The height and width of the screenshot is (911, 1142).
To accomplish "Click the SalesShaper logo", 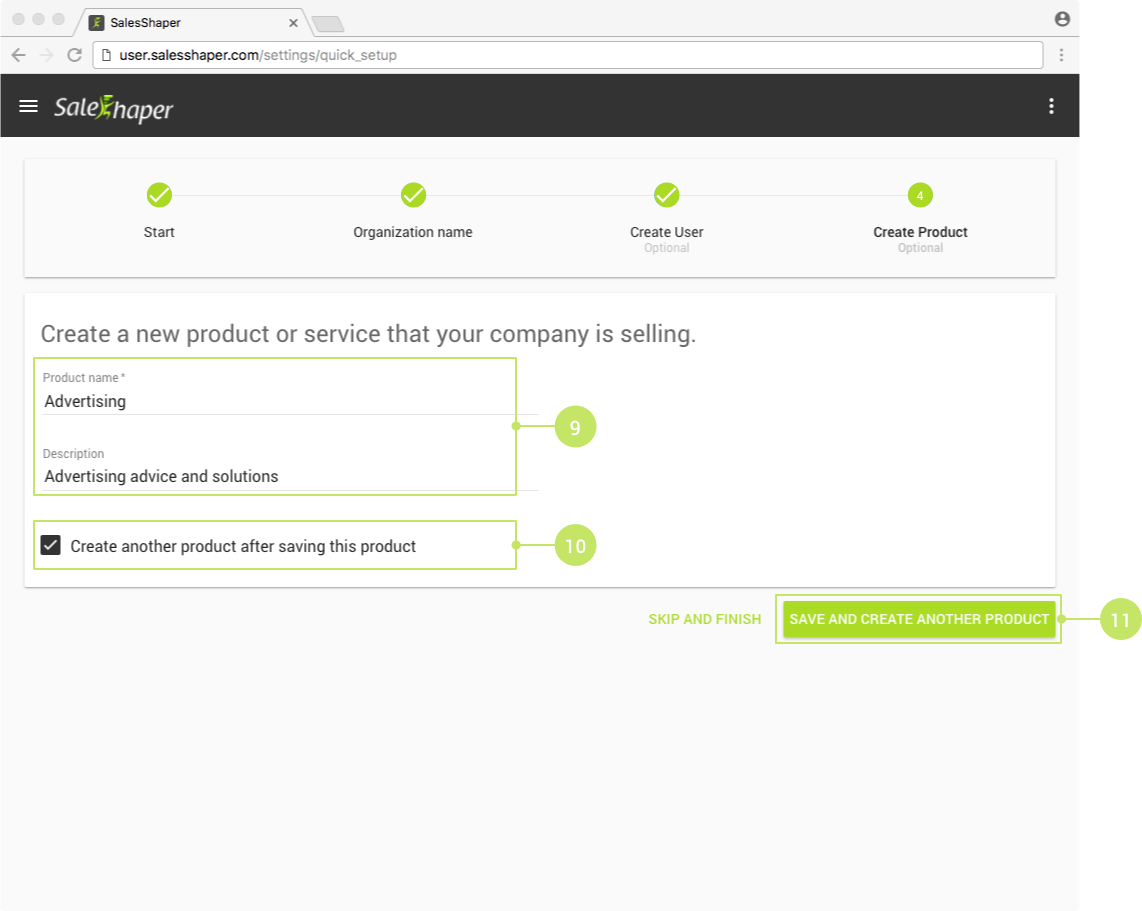I will point(114,108).
